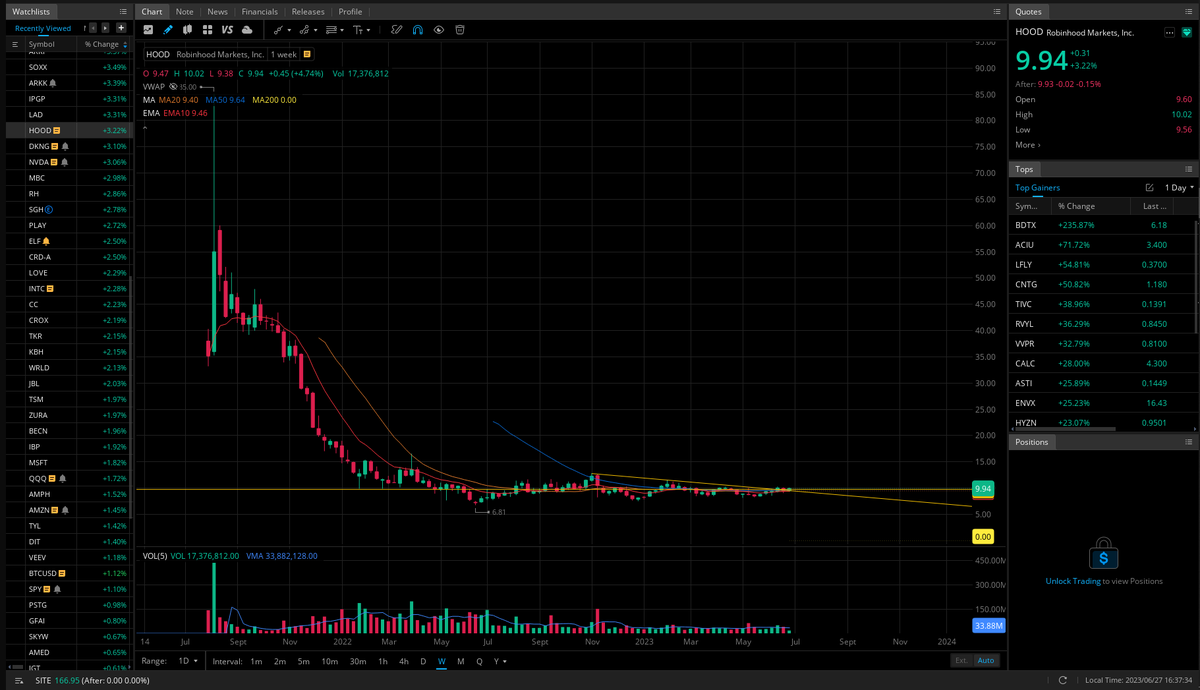Open the bottom-left menu icon in status bar
The height and width of the screenshot is (690, 1200).
[x=18, y=680]
